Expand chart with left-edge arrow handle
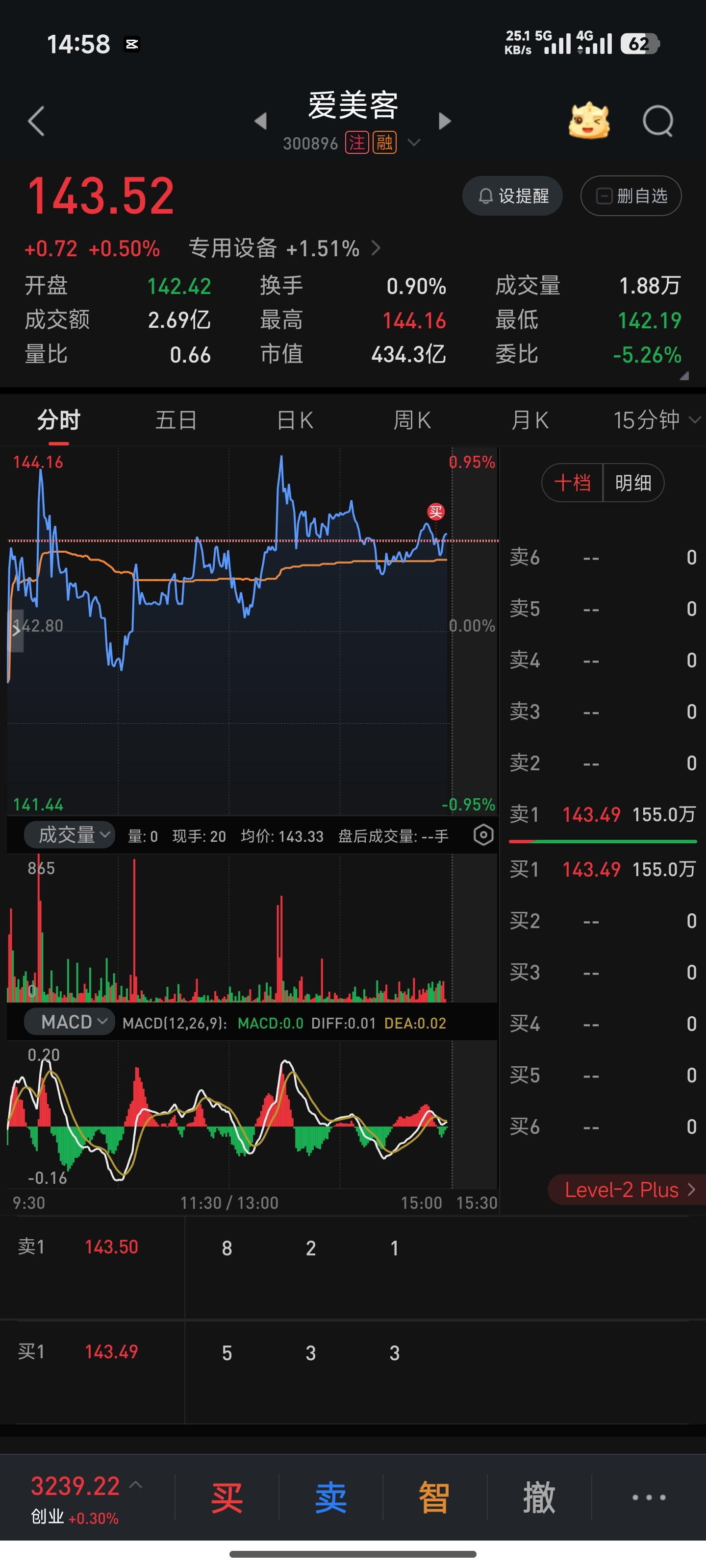Screen dimensions: 706x1568 (16, 631)
